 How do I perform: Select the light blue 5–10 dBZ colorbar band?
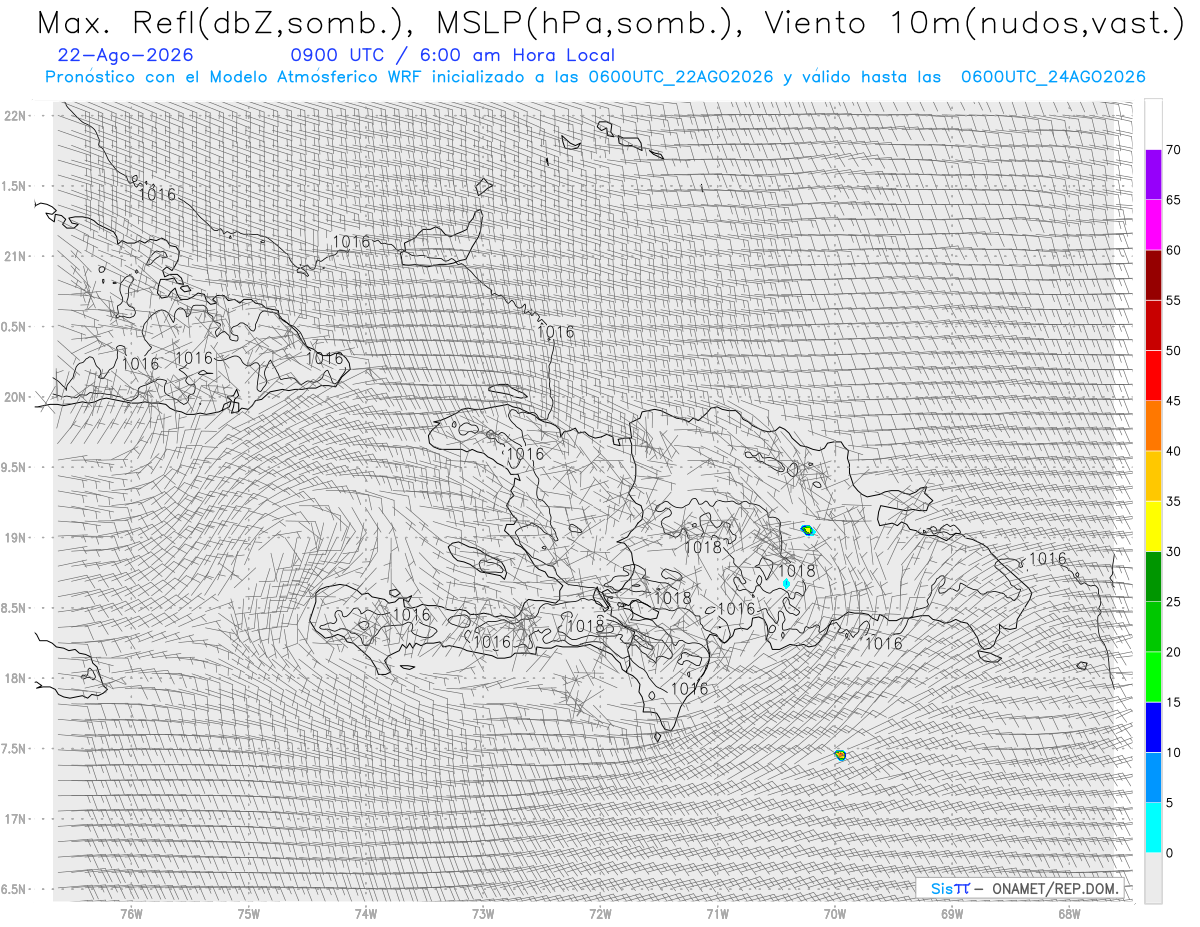coord(1153,777)
